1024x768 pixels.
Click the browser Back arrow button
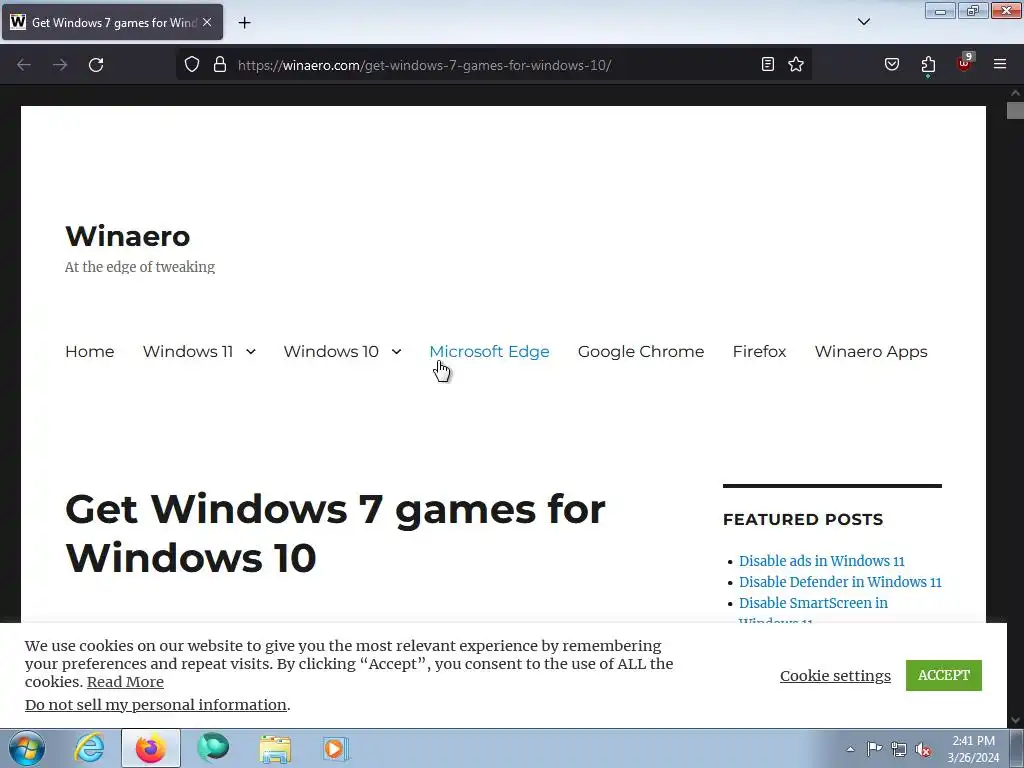click(24, 65)
